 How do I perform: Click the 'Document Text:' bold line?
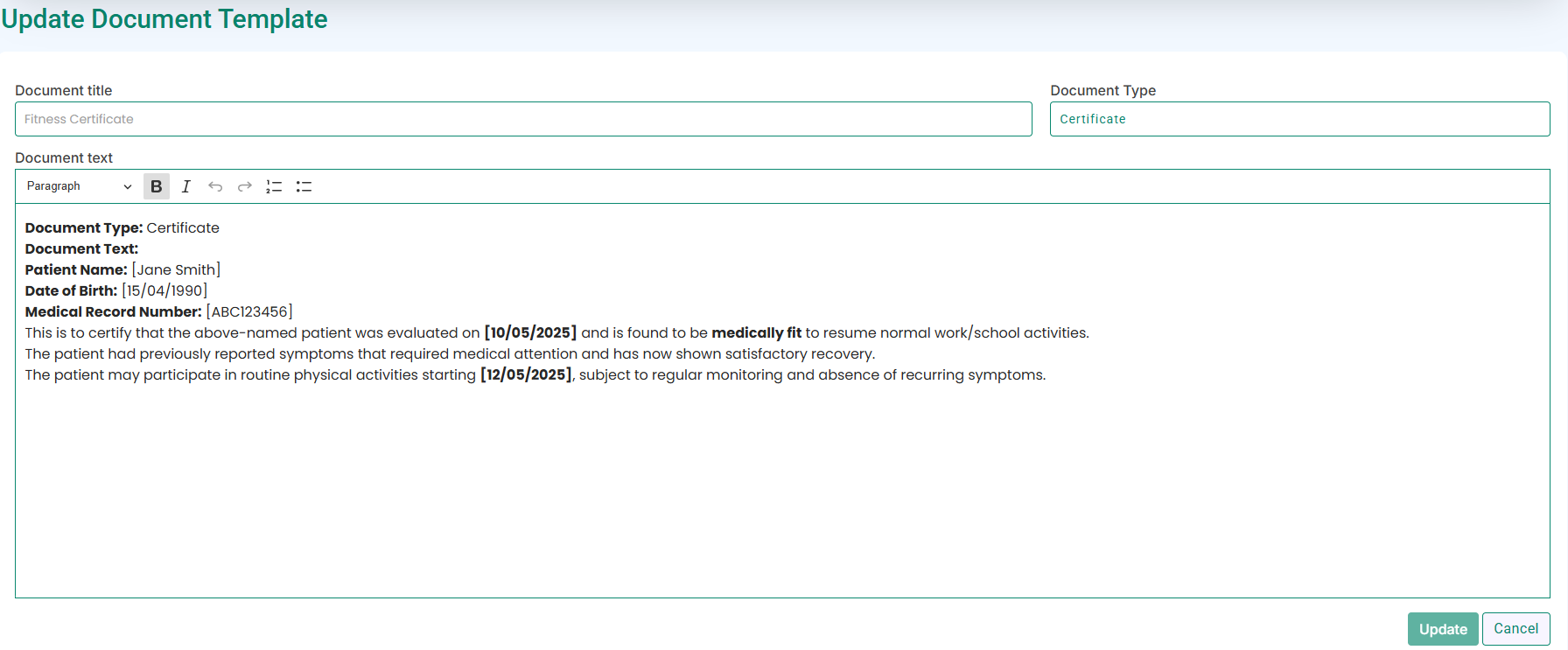pyautogui.click(x=81, y=248)
